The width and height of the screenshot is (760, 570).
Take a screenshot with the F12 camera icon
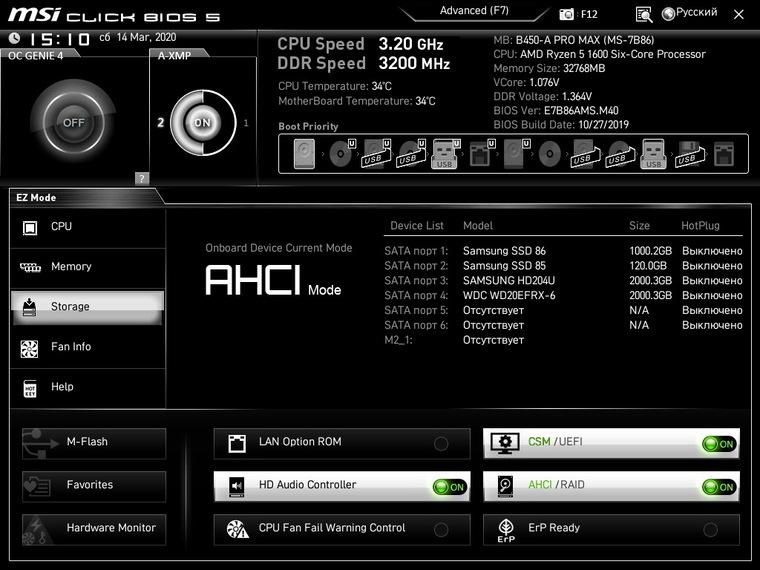click(x=566, y=14)
